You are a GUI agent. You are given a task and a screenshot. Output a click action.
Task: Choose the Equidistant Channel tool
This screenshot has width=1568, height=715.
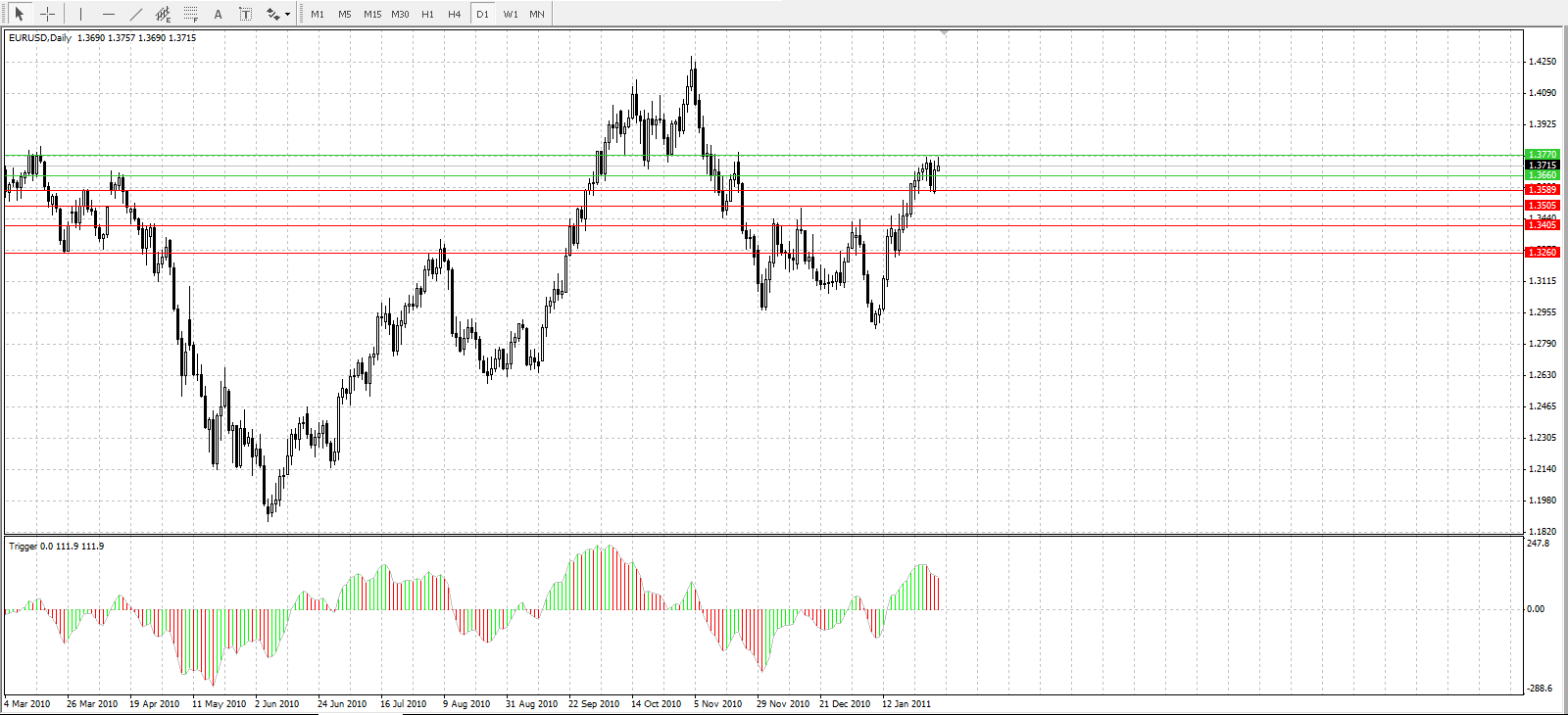coord(164,14)
